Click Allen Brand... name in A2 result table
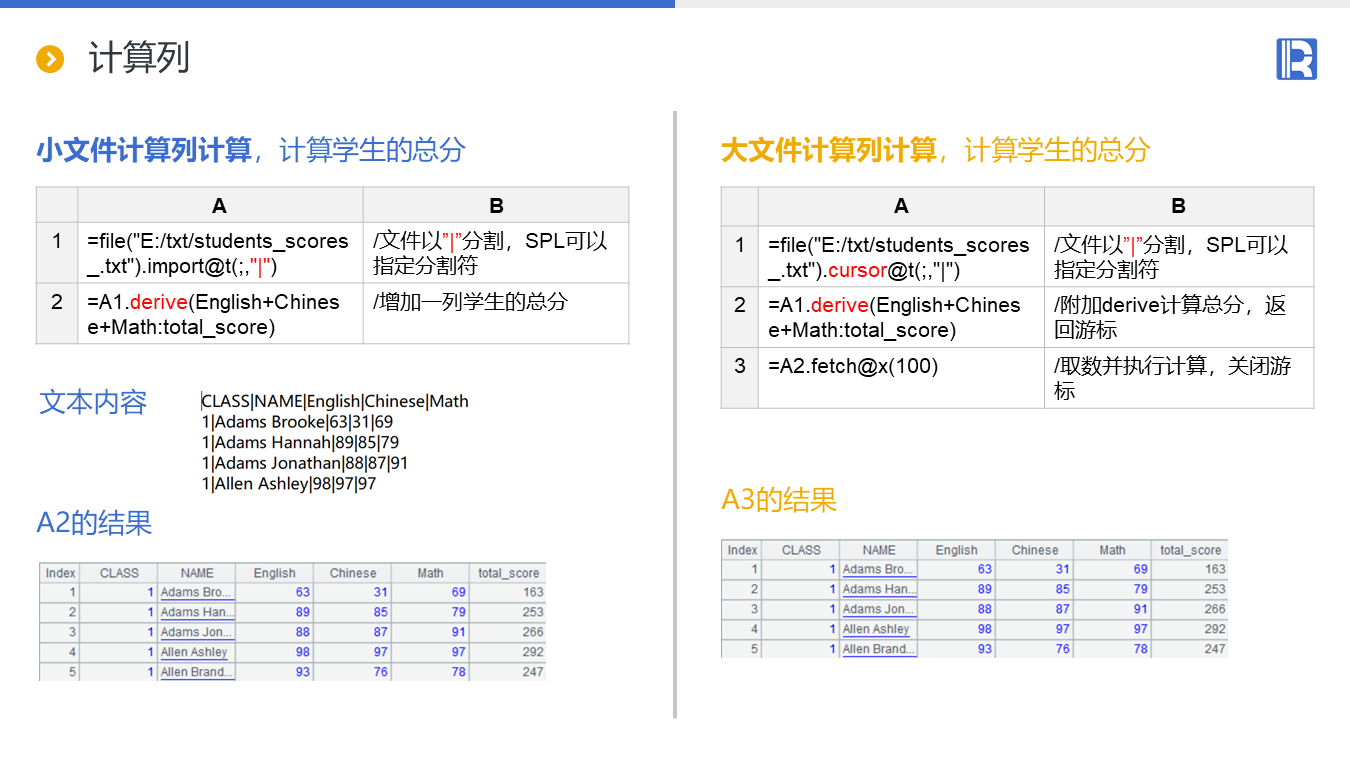The width and height of the screenshot is (1350, 759). tap(196, 672)
